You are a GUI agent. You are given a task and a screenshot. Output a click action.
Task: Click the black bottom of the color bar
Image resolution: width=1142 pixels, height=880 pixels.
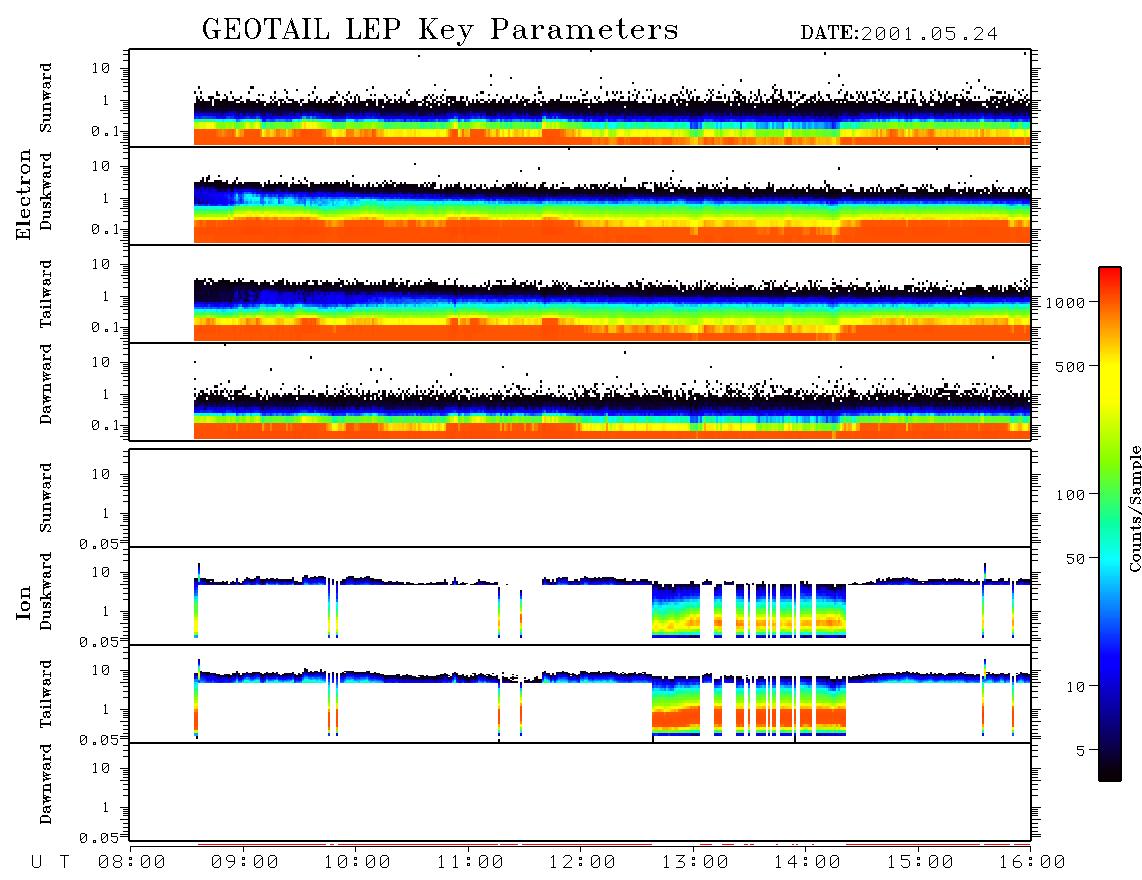(1109, 769)
